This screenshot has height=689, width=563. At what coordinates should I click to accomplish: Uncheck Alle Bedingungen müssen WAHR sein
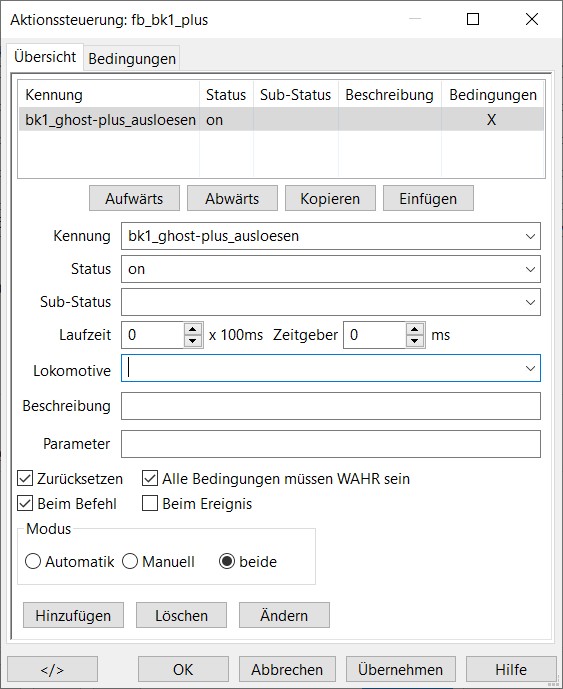150,479
